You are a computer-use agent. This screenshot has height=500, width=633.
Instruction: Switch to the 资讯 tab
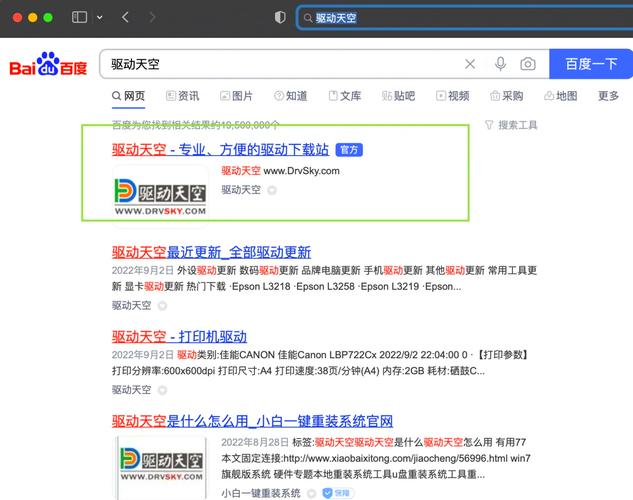click(x=182, y=96)
